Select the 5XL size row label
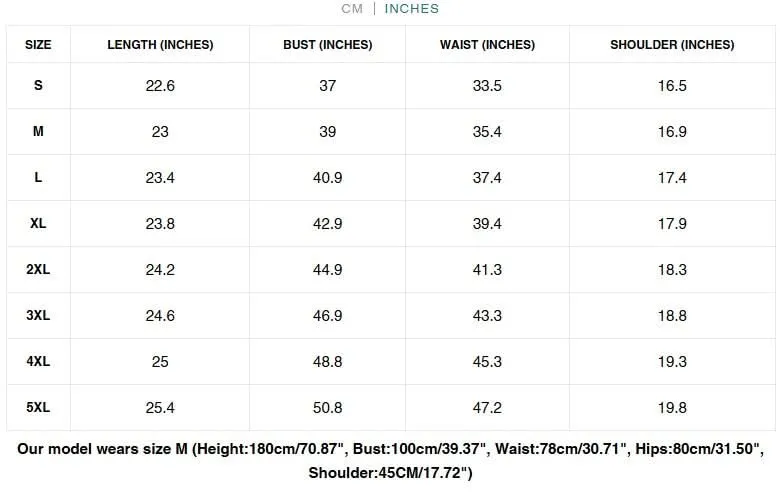 pos(38,408)
